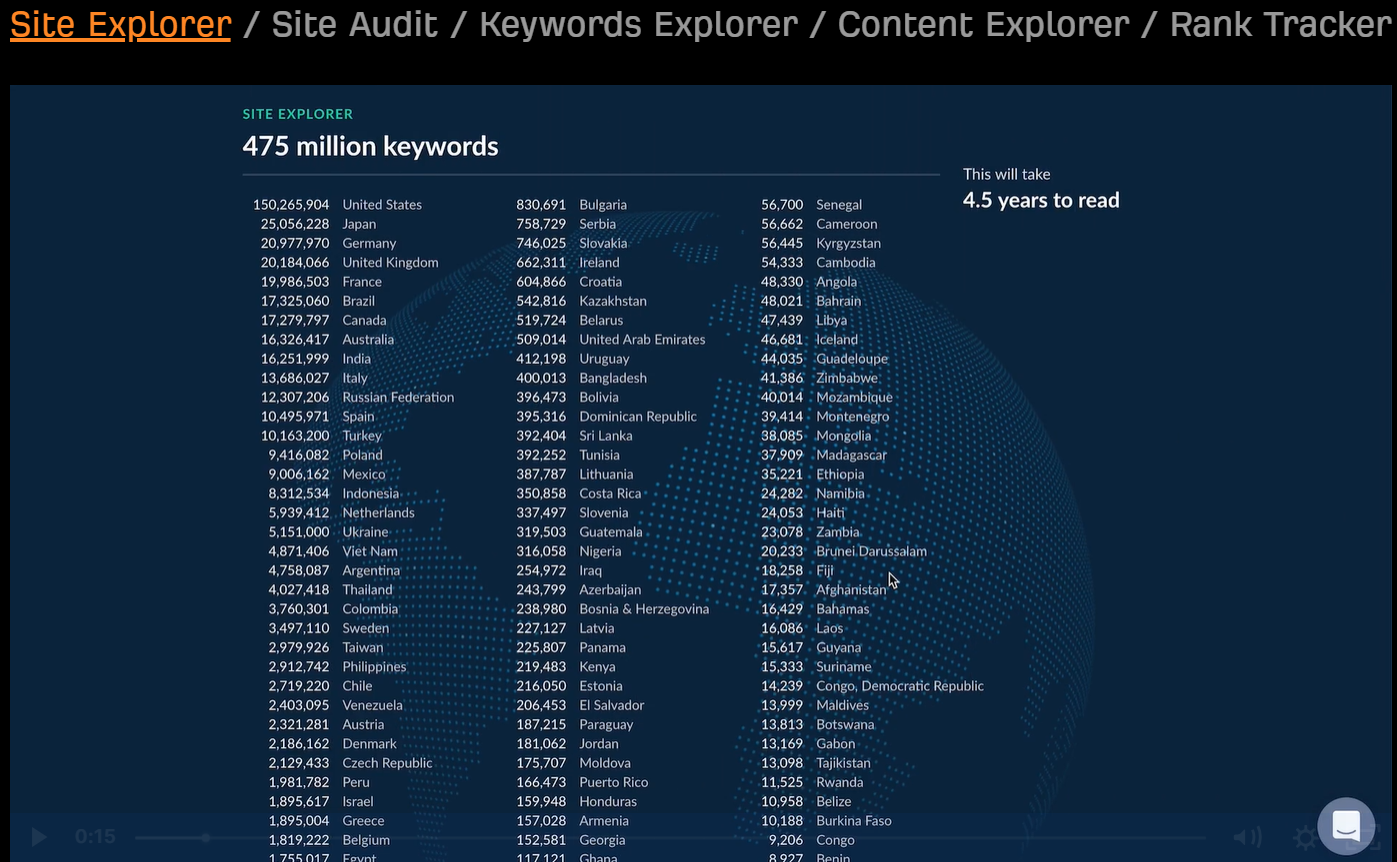Screen dimensions: 1397x862
Task: Select the Canada row
Action: (x=323, y=320)
